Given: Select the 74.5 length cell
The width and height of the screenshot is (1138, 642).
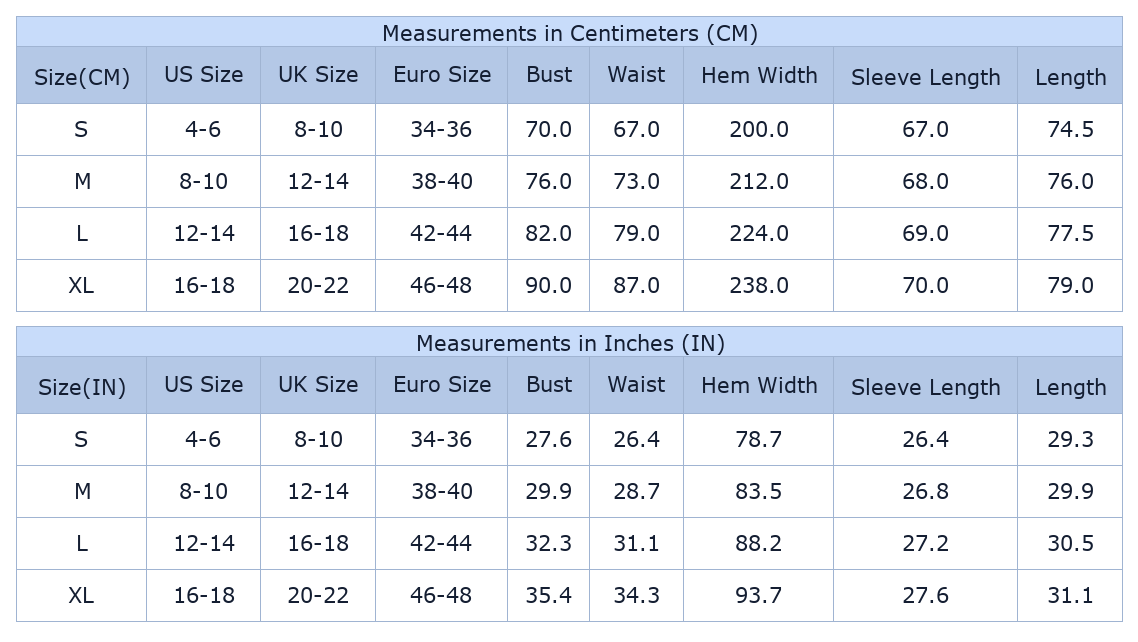Looking at the screenshot, I should tap(1070, 130).
